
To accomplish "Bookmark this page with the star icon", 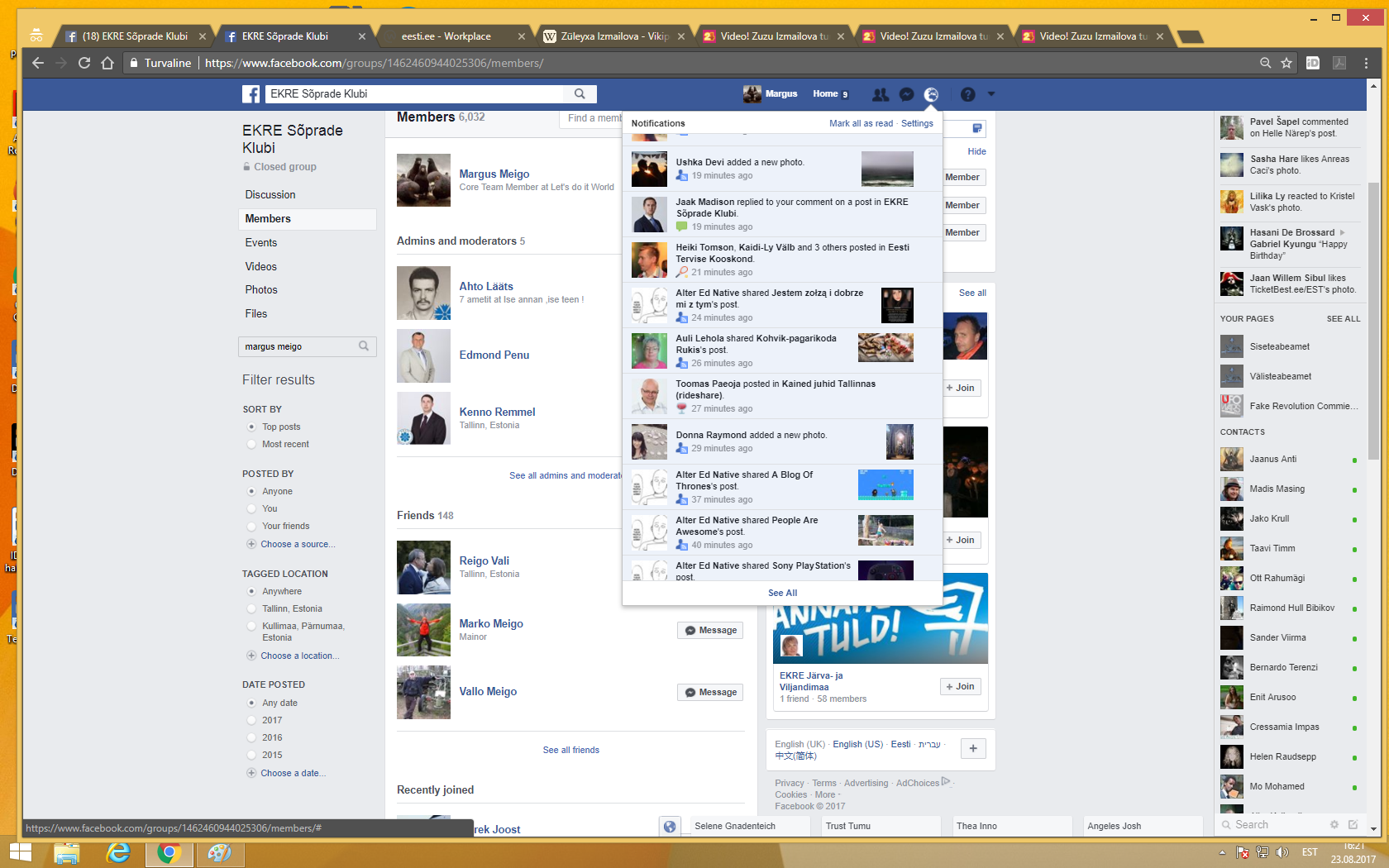I will point(1286,63).
